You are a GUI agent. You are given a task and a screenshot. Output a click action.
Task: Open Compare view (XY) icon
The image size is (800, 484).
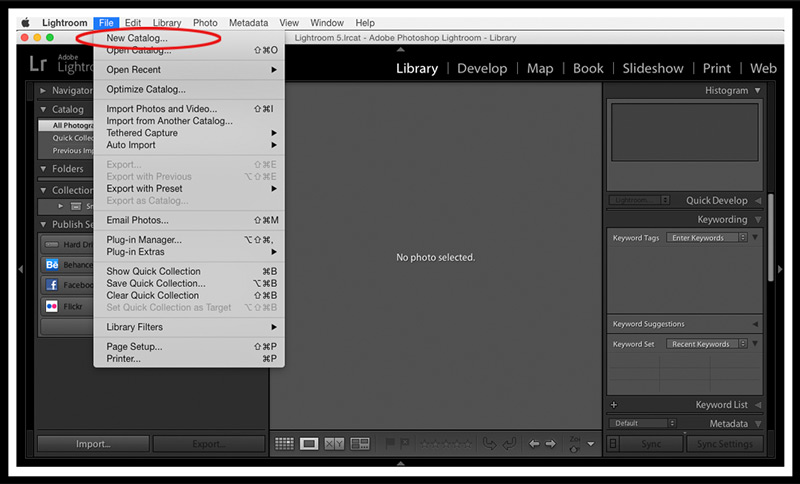(x=334, y=444)
